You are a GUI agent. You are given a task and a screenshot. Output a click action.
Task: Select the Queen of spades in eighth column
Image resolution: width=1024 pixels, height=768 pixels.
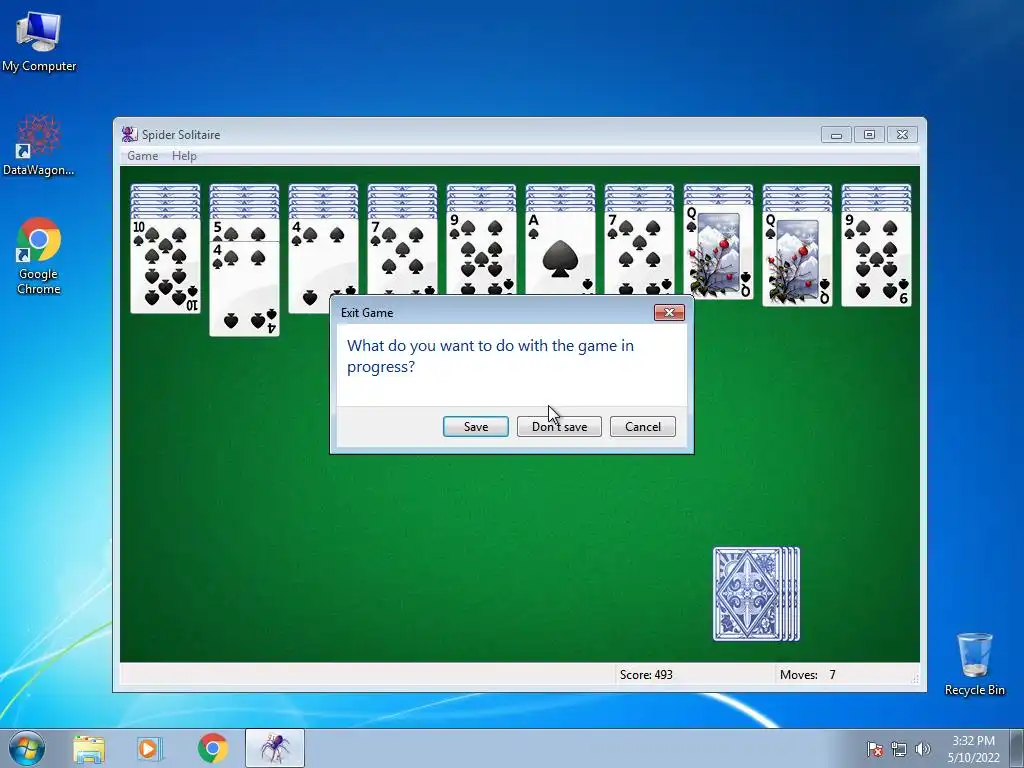(718, 252)
